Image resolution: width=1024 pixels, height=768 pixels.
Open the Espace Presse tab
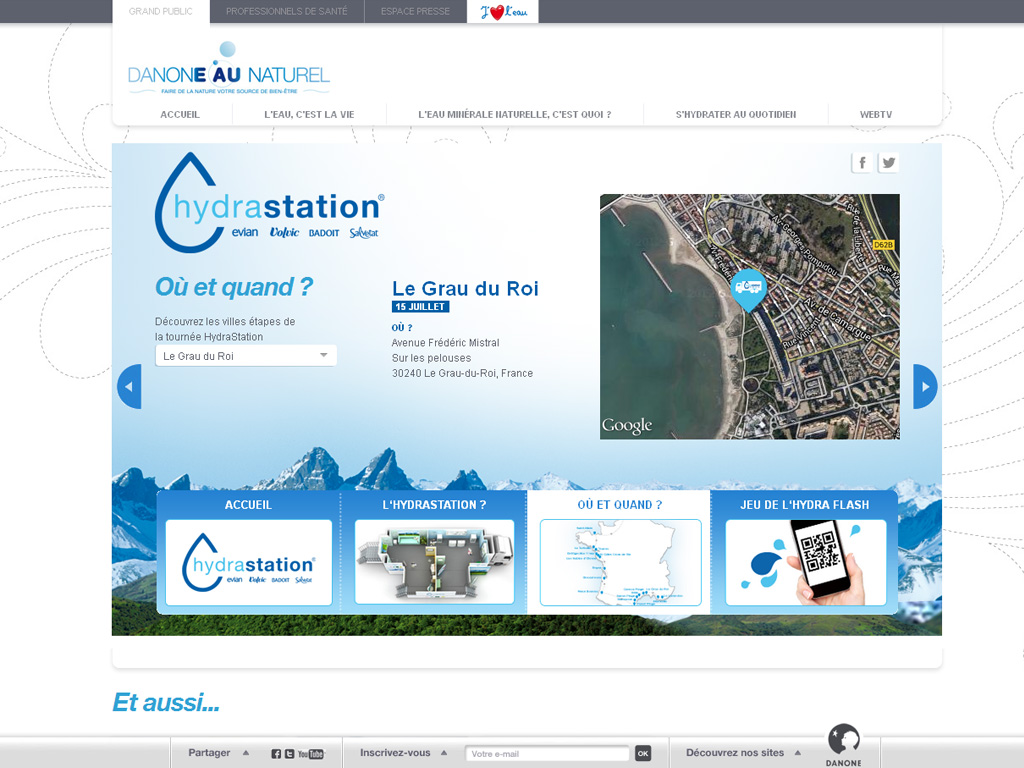pyautogui.click(x=415, y=12)
